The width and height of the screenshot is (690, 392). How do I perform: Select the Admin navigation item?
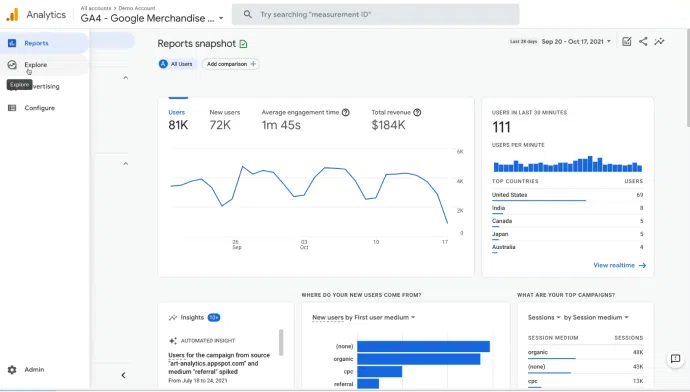point(44,370)
